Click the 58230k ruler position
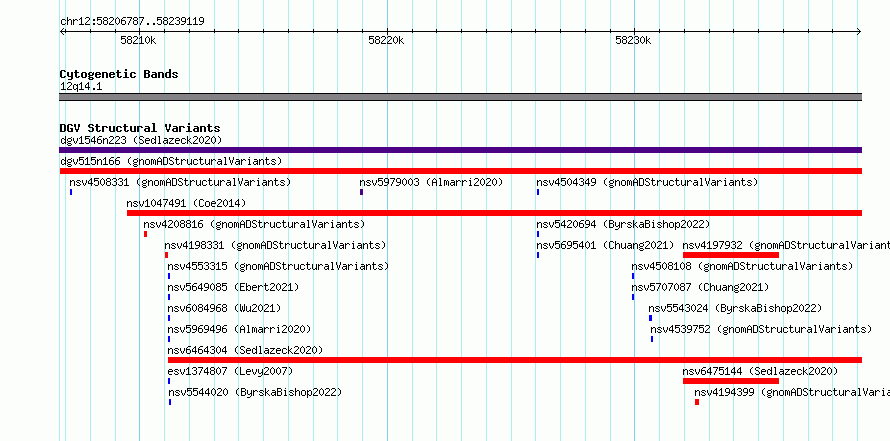The height and width of the screenshot is (441, 890). [x=633, y=40]
